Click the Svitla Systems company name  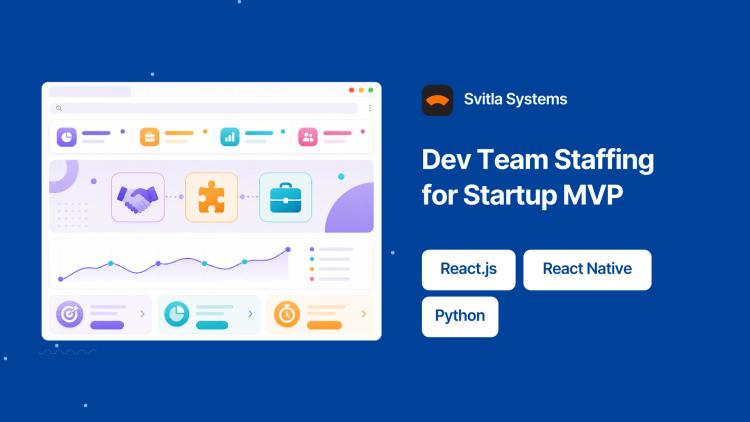[x=515, y=99]
